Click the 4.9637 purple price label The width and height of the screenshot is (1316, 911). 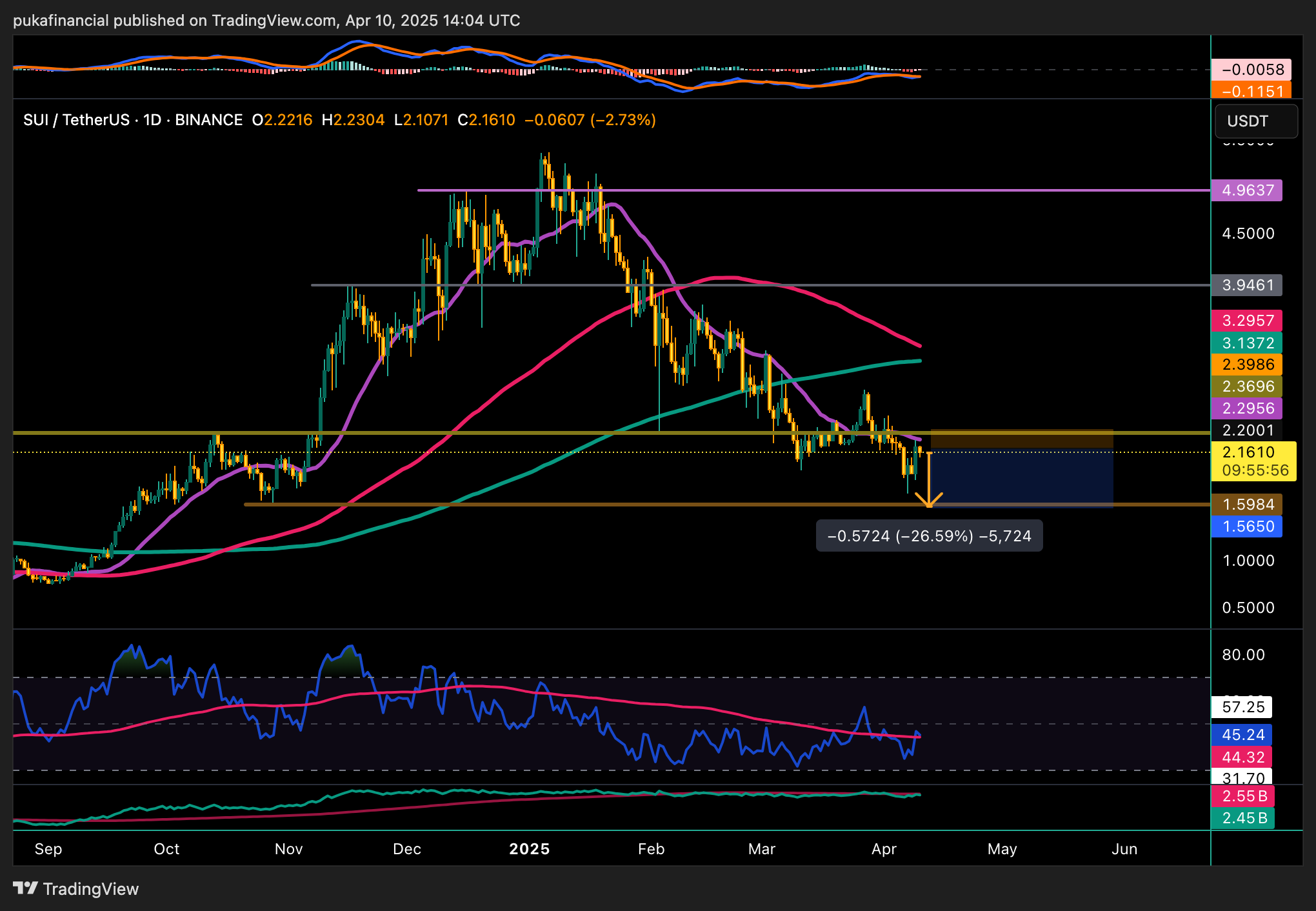pos(1246,190)
